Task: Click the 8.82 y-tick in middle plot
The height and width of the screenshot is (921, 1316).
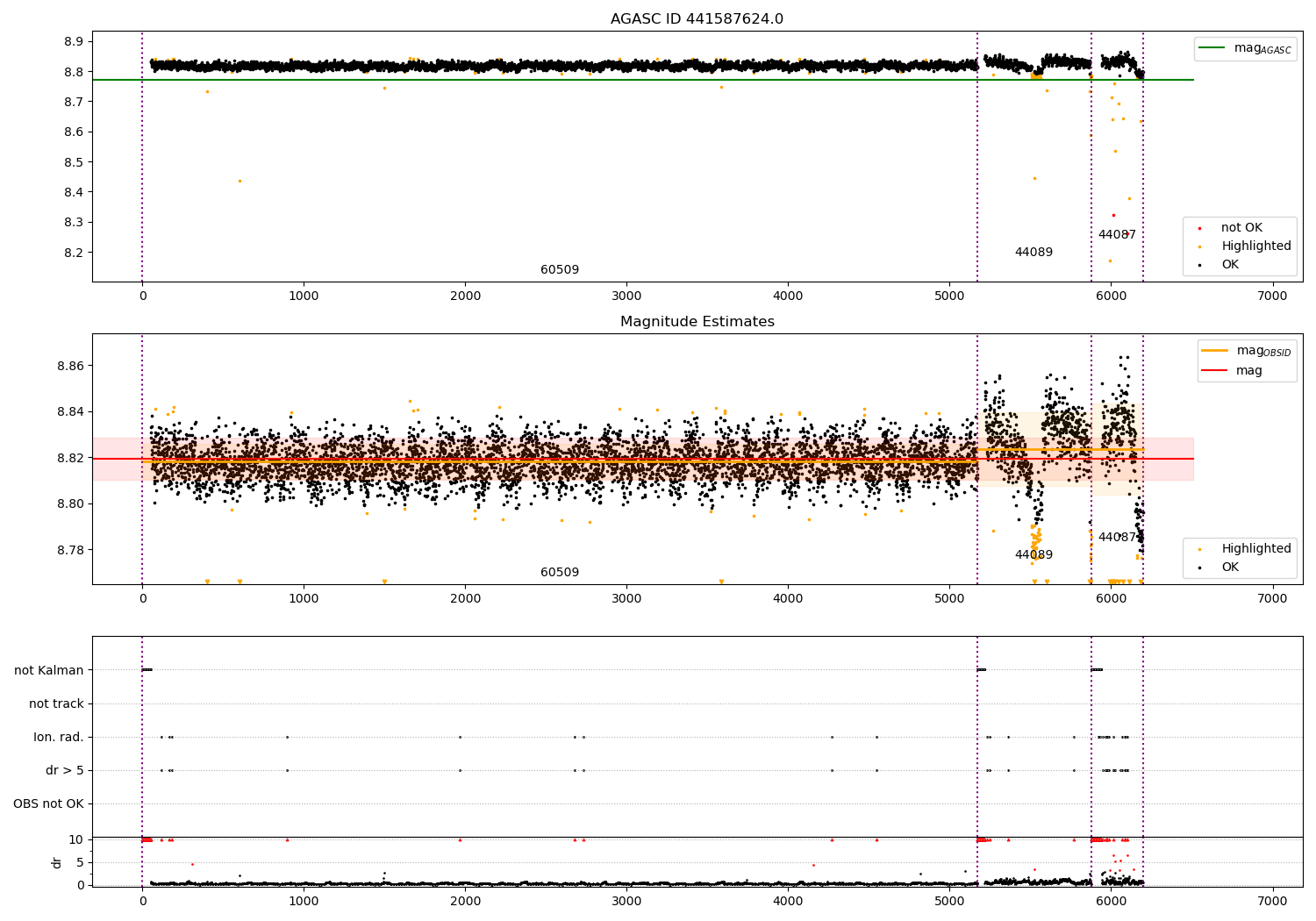Action: 70,458
